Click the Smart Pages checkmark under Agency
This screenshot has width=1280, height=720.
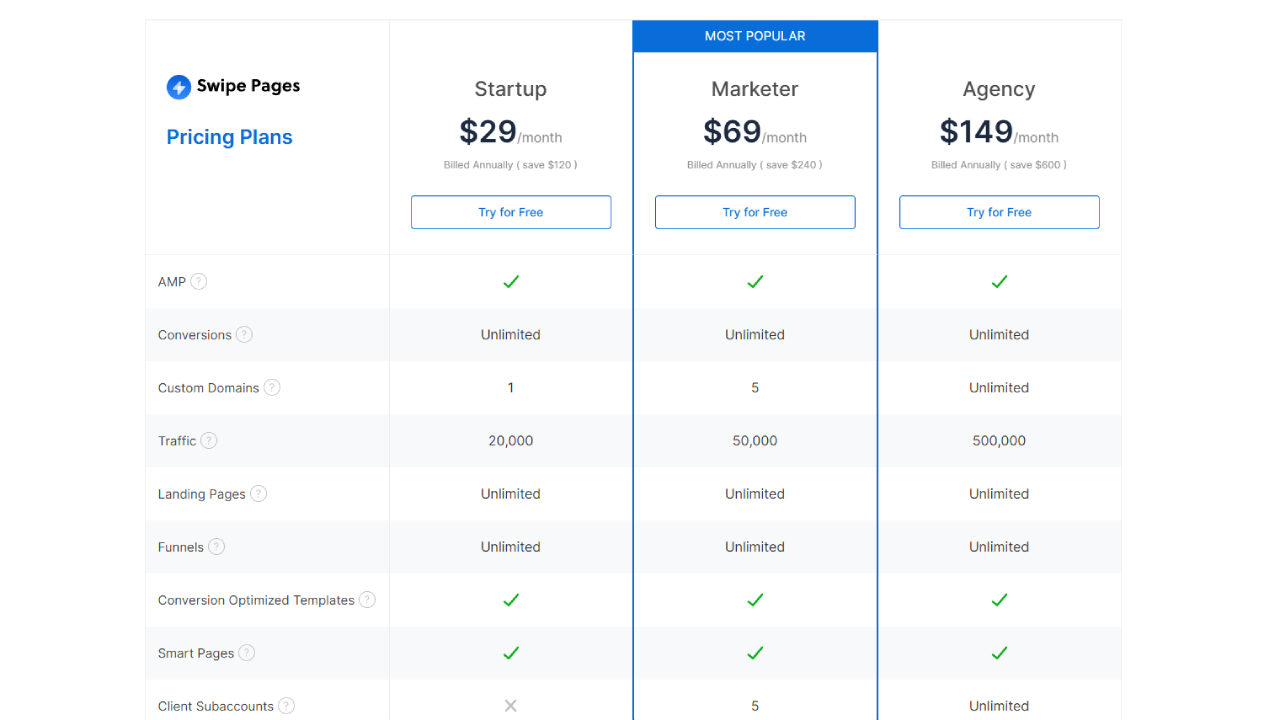(x=999, y=653)
